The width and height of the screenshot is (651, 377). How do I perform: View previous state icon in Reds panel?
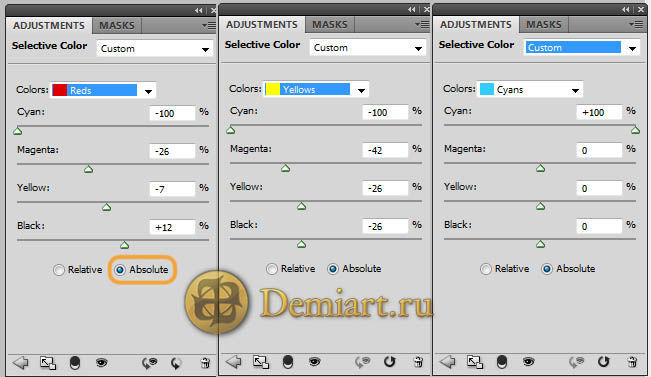[149, 363]
